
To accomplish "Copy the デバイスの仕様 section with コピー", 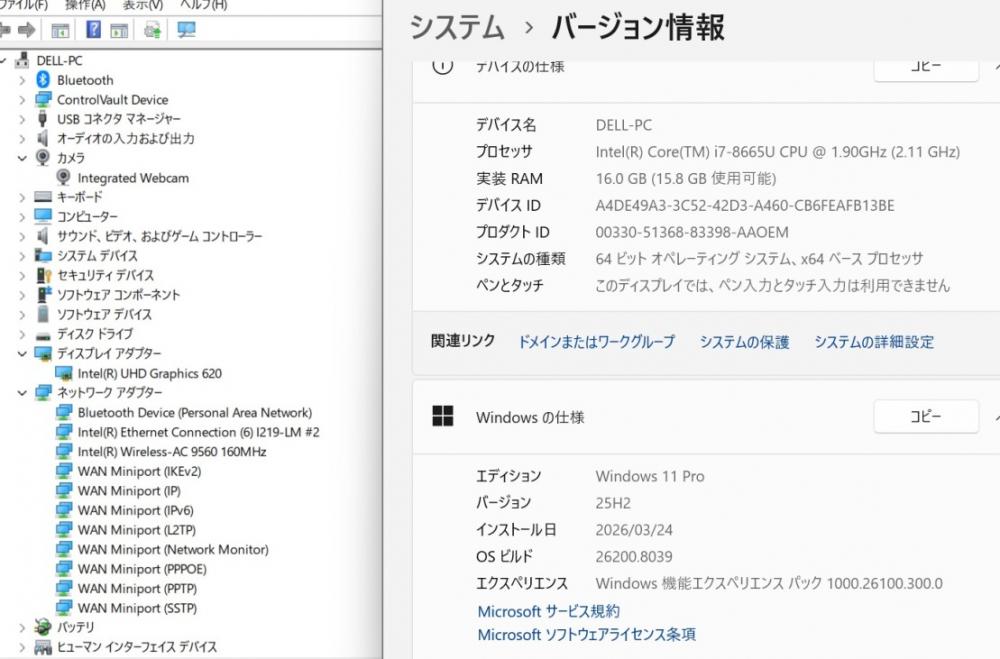I will (926, 66).
